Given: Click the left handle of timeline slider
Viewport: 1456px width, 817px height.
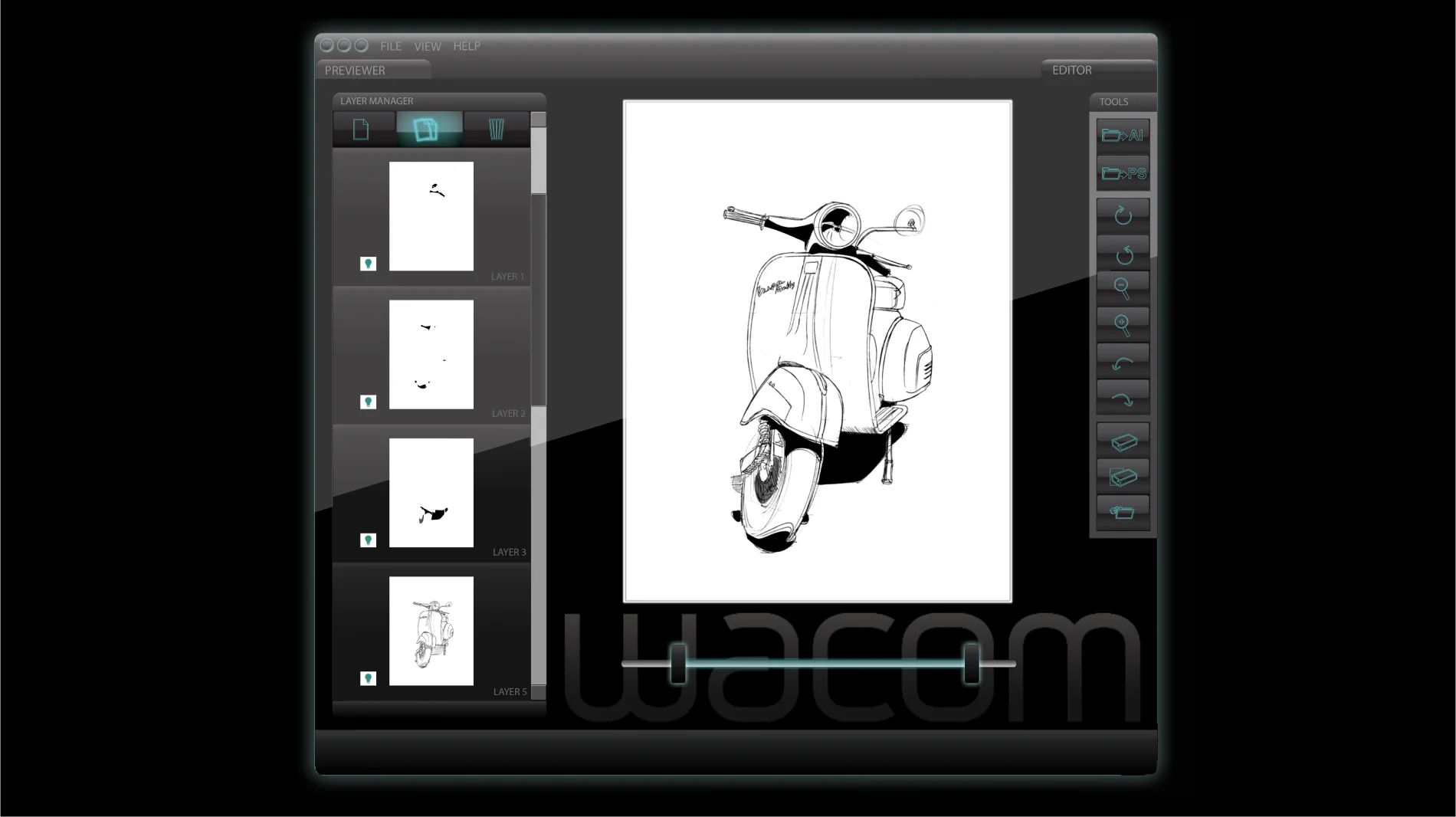Looking at the screenshot, I should (678, 663).
